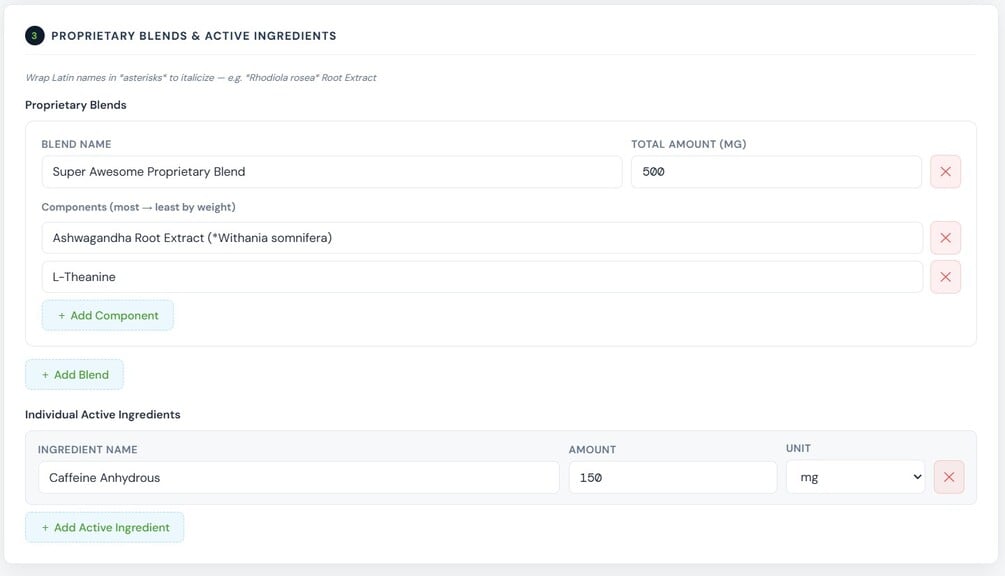Focus the Caffeine Anhydrous ingredient name field
Image resolution: width=1005 pixels, height=576 pixels.
[x=298, y=477]
